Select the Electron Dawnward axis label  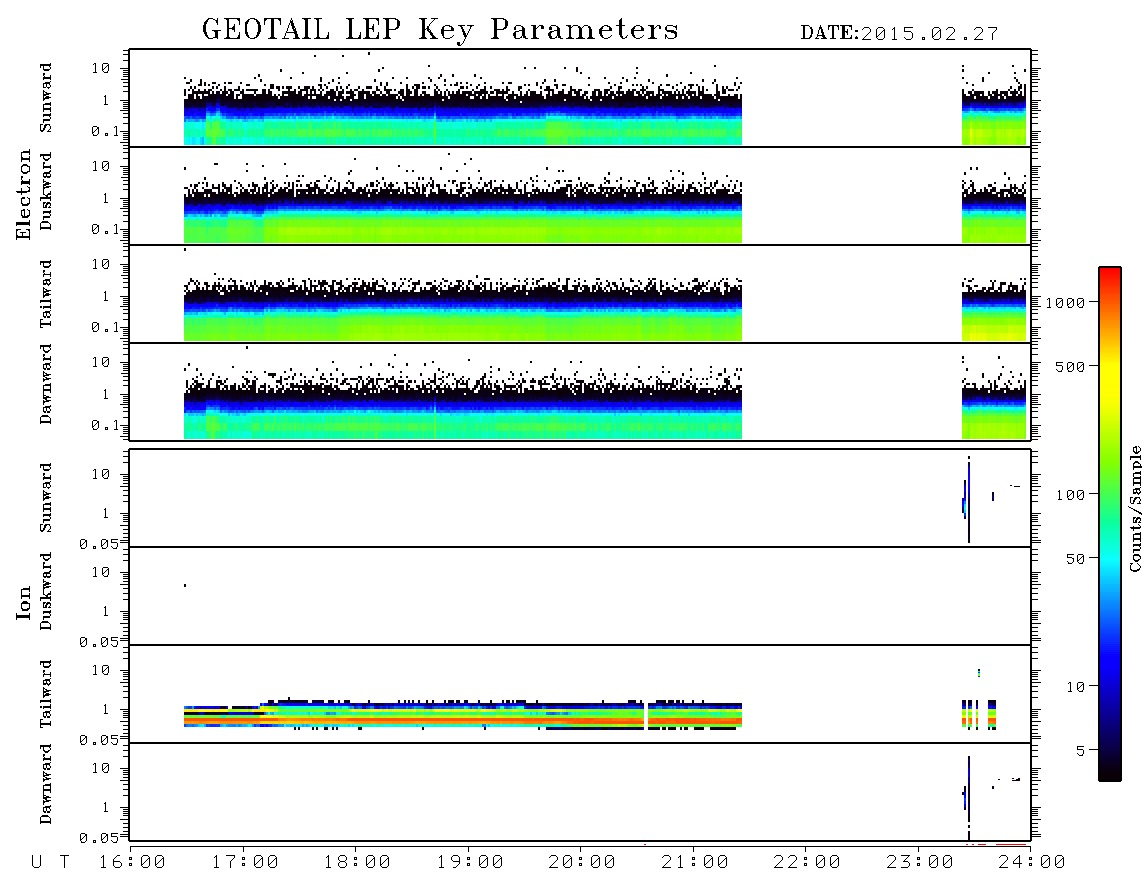46,384
